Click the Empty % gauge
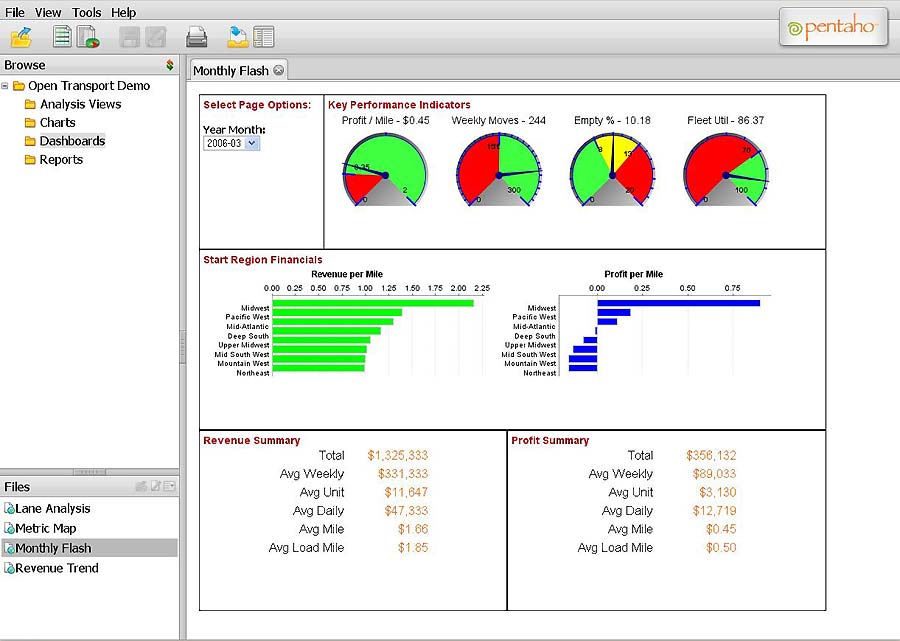900x641 pixels. 612,170
